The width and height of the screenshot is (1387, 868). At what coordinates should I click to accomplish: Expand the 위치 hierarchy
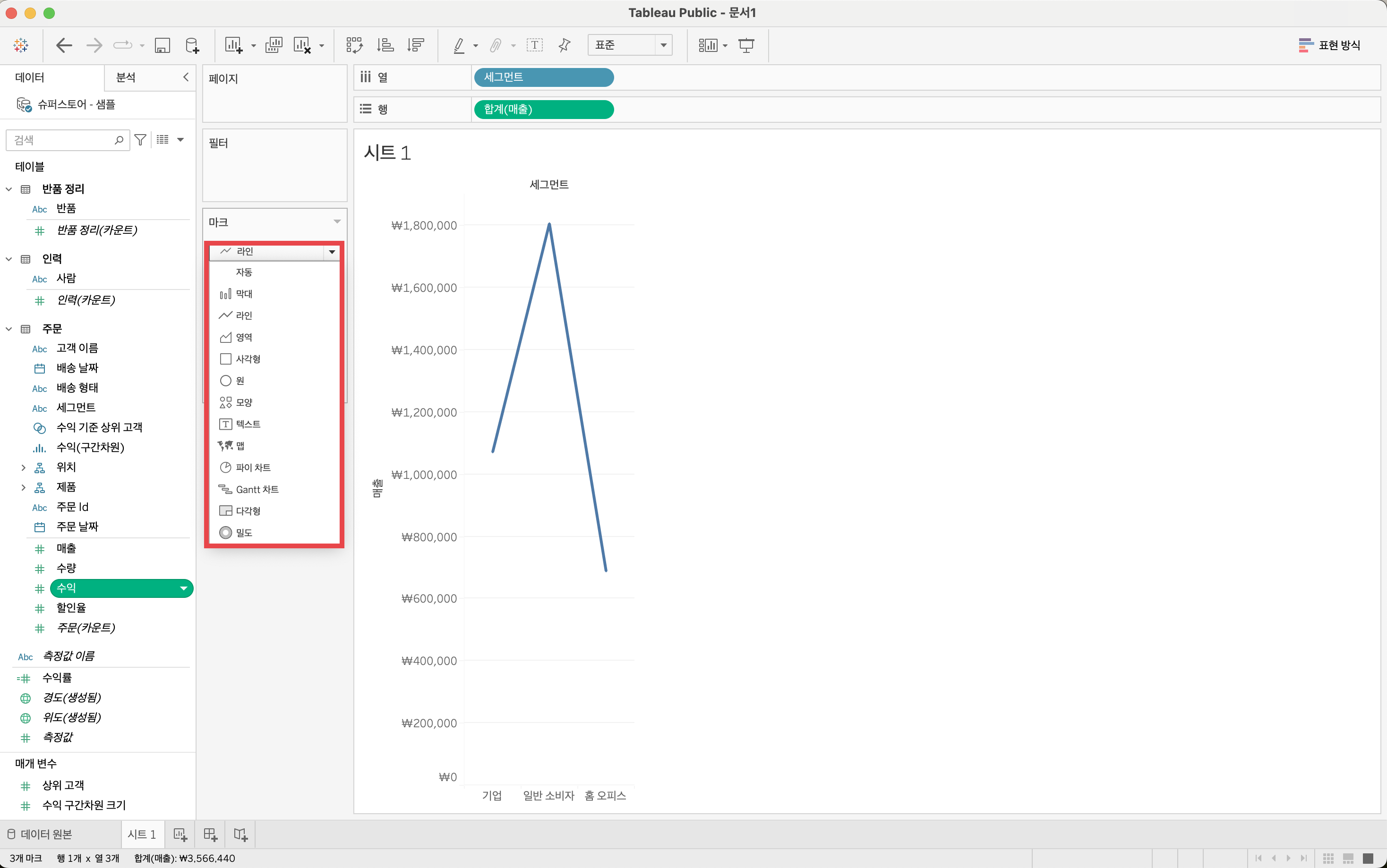pyautogui.click(x=23, y=468)
